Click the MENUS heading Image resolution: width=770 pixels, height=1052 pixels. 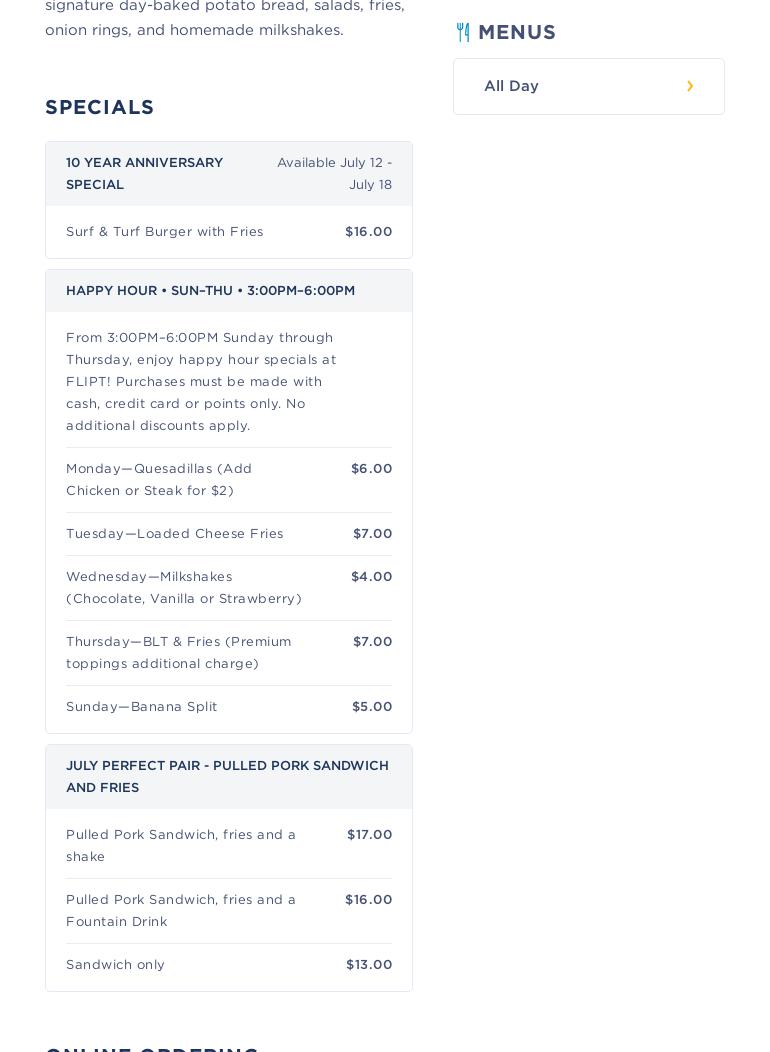coord(517,33)
